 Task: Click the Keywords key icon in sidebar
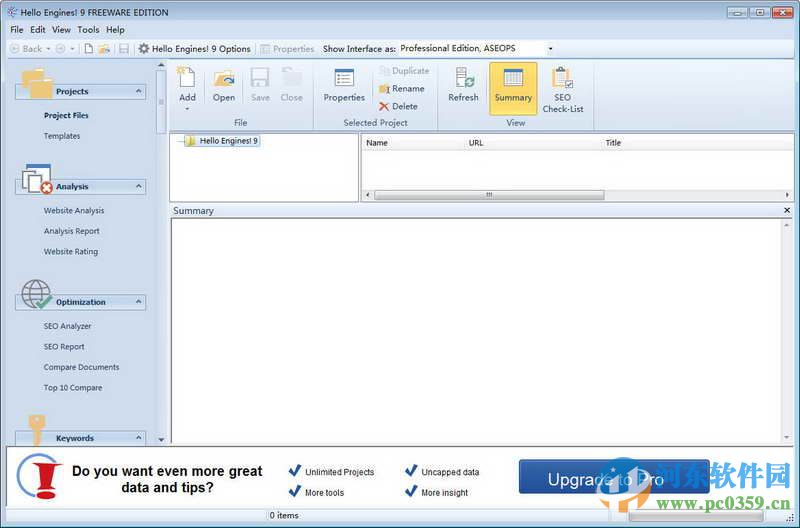(37, 429)
